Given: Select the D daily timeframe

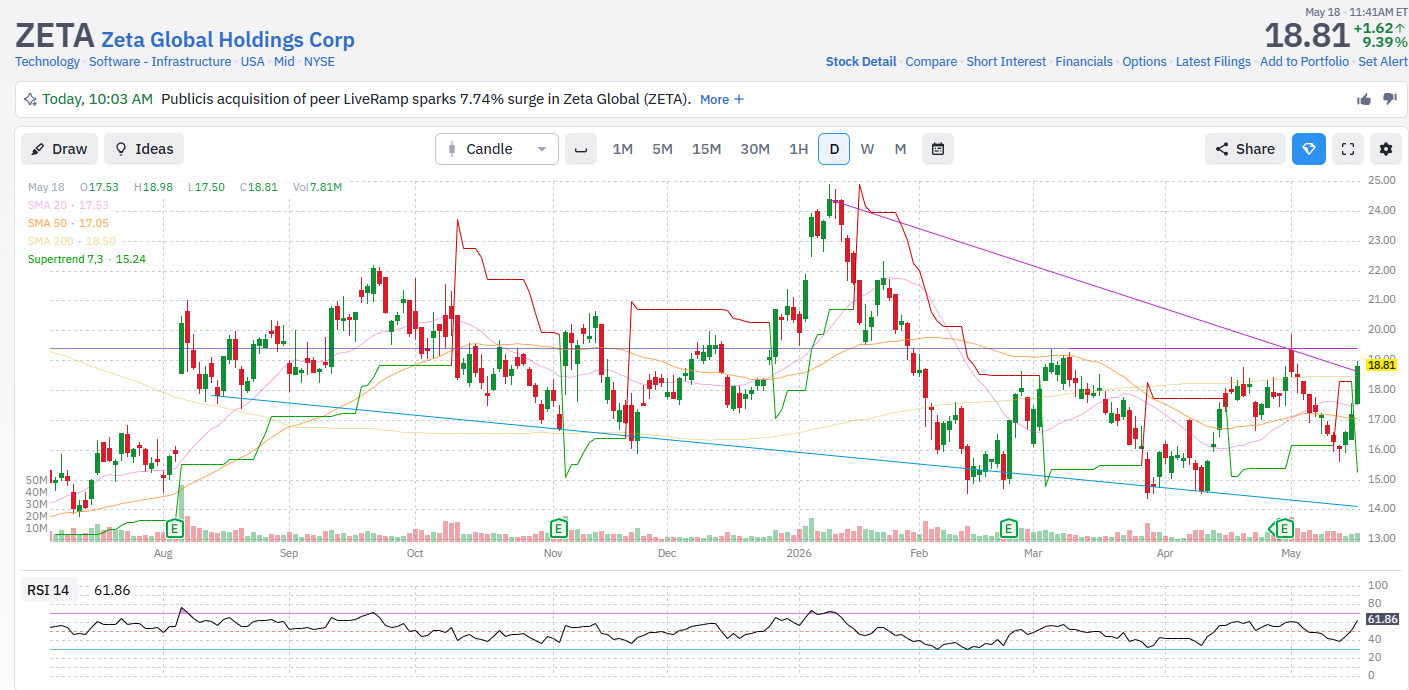Looking at the screenshot, I should pos(833,149).
